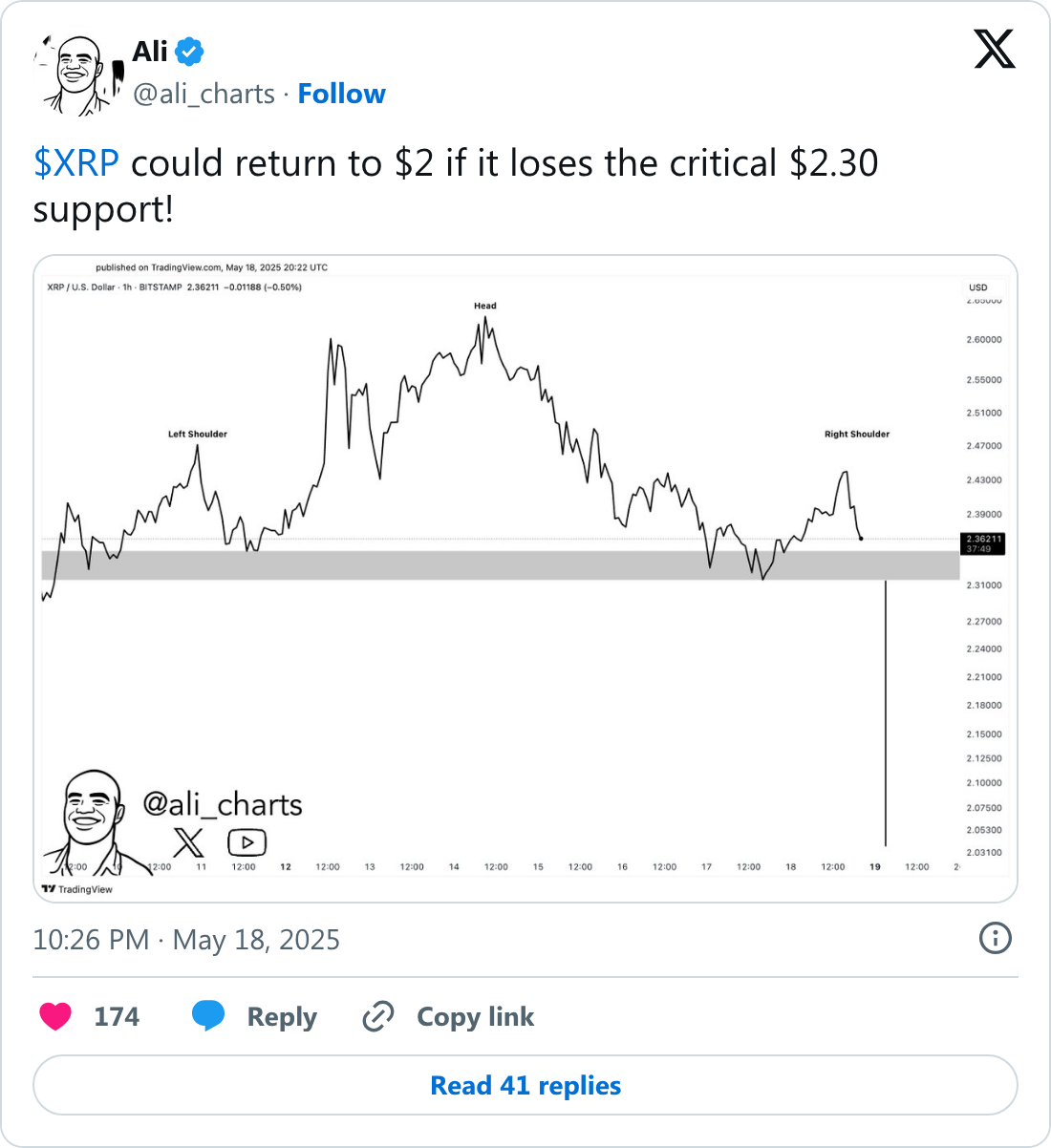Open the $XRP cashtag link
Viewport: 1051px width, 1148px height.
coord(76,163)
